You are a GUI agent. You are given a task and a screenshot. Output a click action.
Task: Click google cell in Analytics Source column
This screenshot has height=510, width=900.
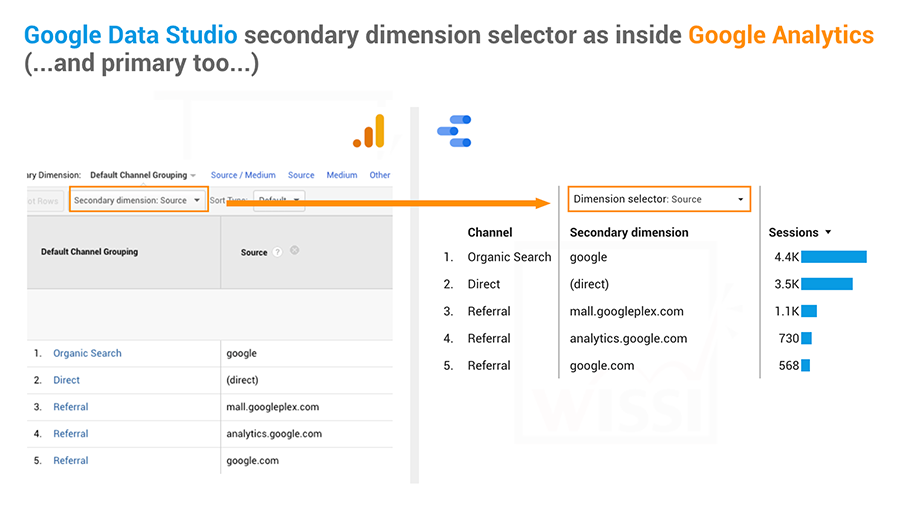click(x=242, y=353)
